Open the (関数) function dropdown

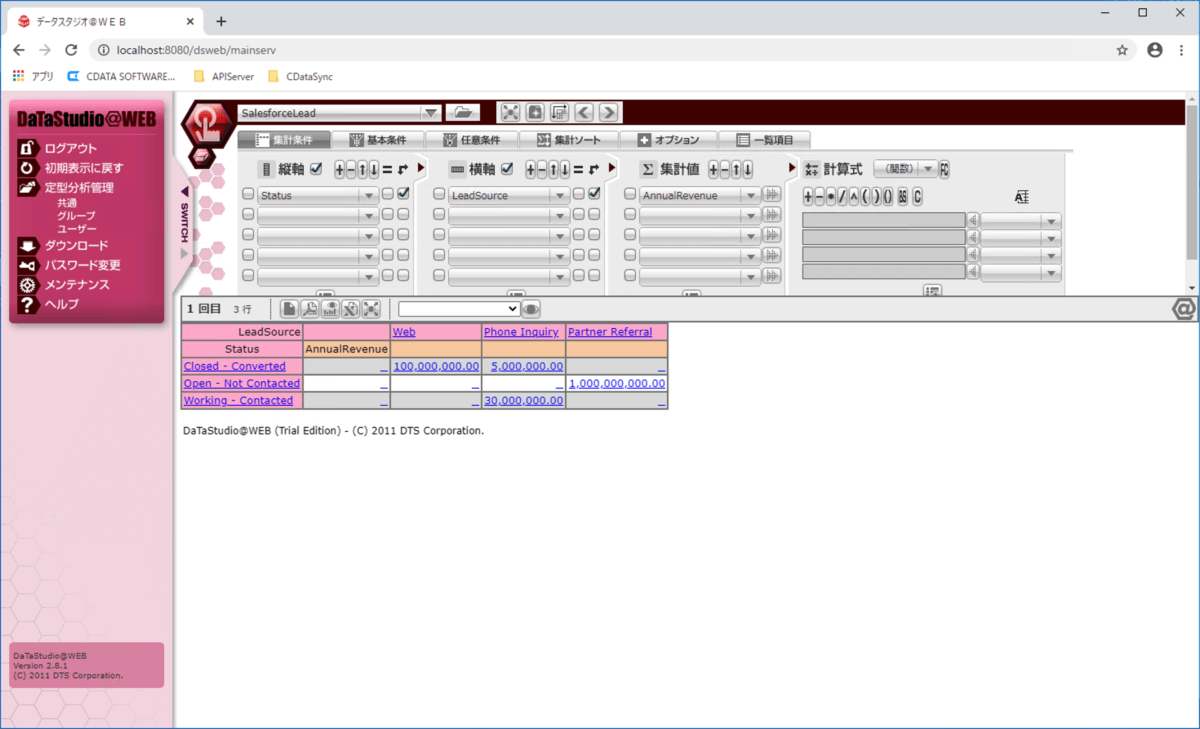point(905,169)
